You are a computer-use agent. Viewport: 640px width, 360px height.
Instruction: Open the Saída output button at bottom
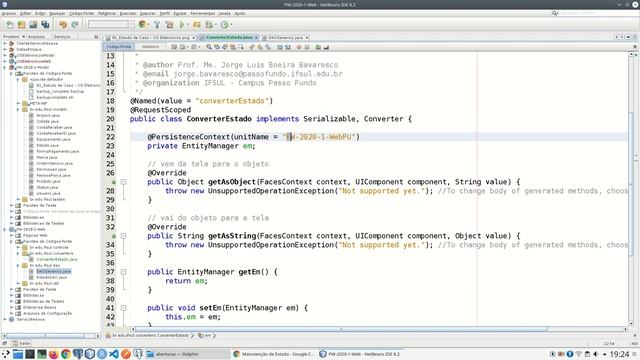21,343
